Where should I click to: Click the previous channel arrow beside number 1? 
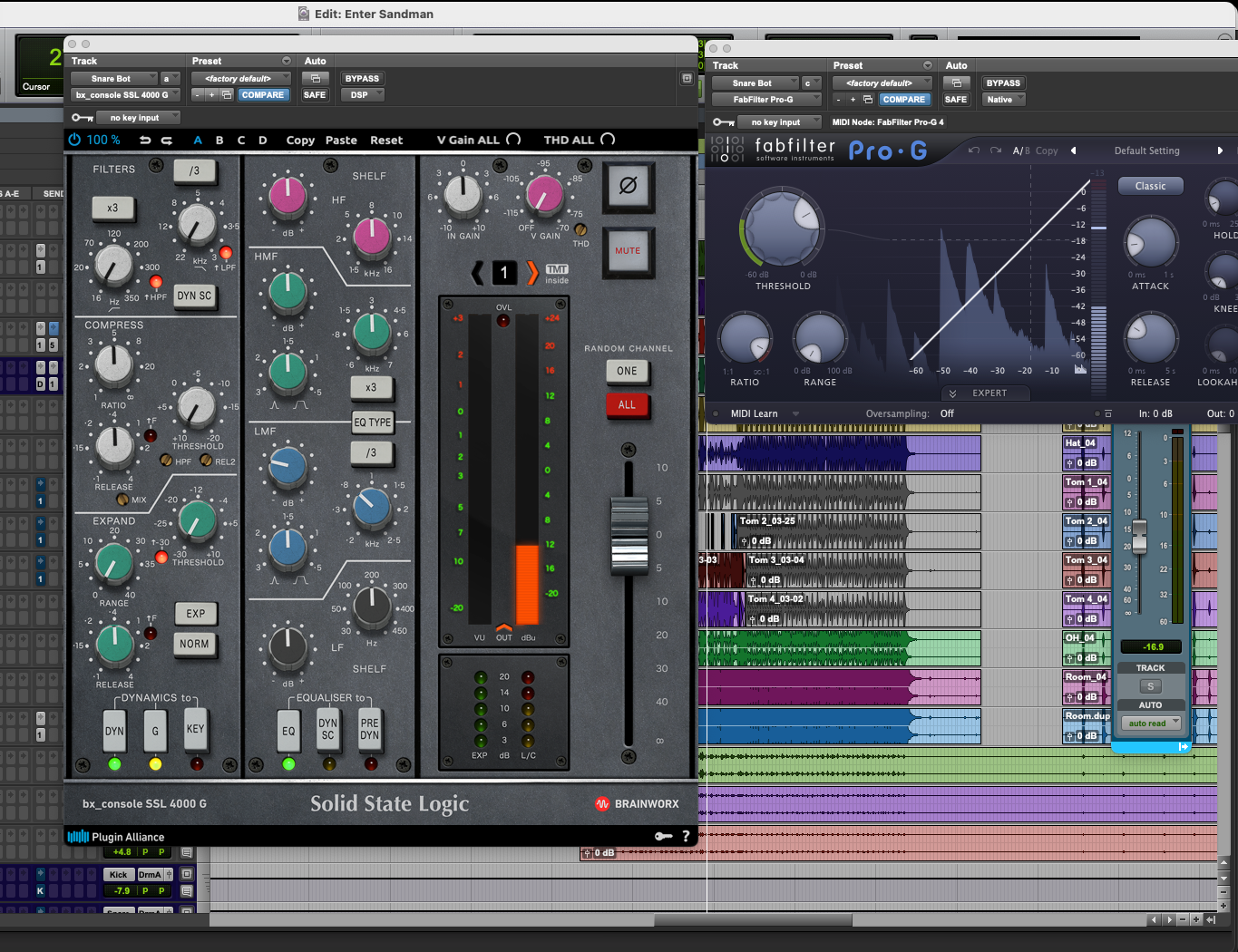pos(477,272)
